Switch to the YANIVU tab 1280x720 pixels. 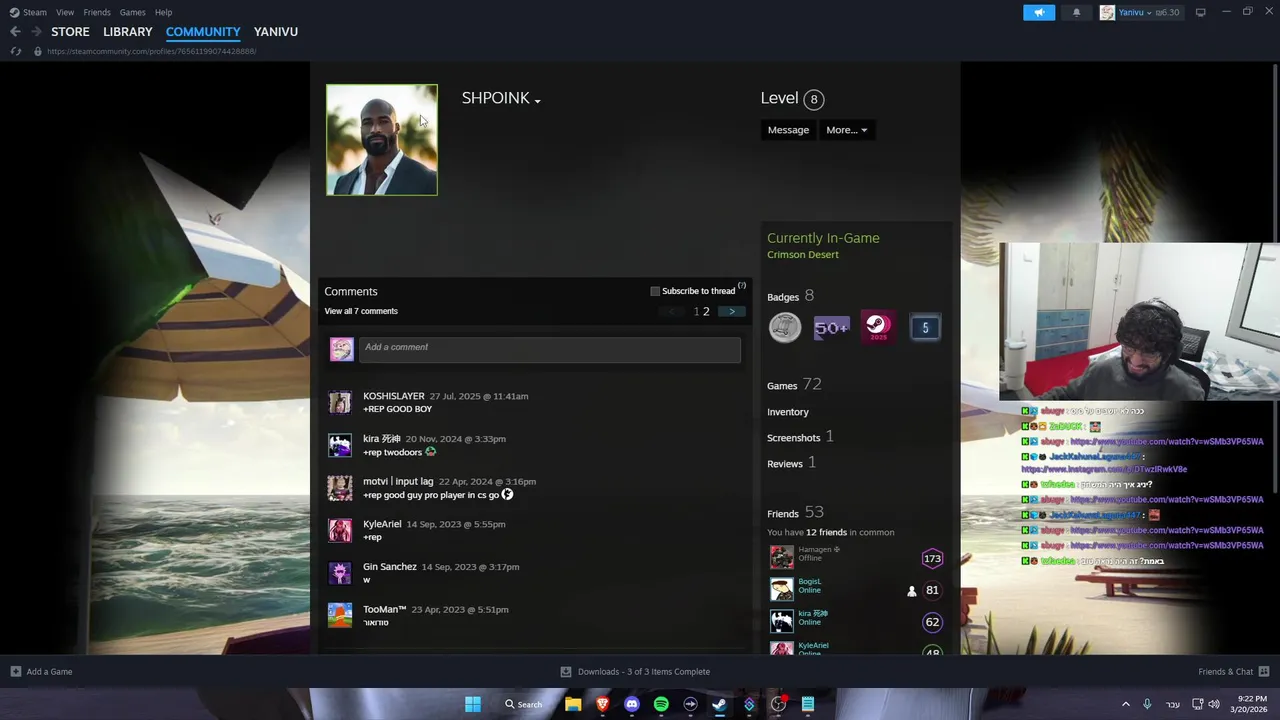pos(276,32)
